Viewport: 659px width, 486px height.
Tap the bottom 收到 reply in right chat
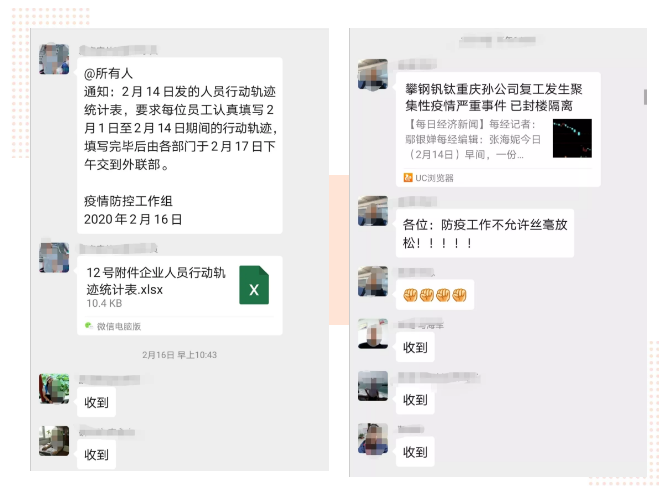[415, 452]
